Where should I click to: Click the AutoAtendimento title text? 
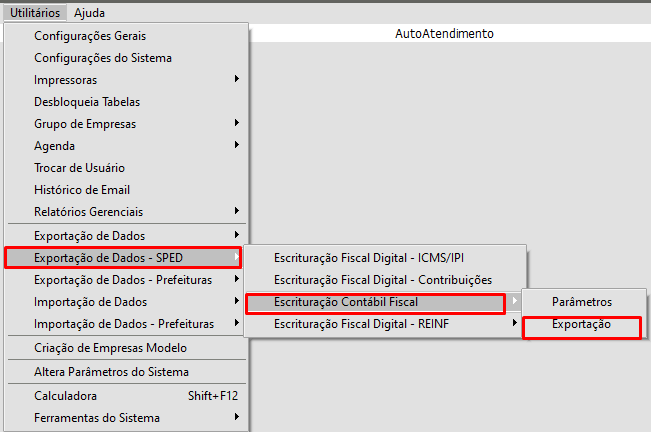tap(444, 34)
